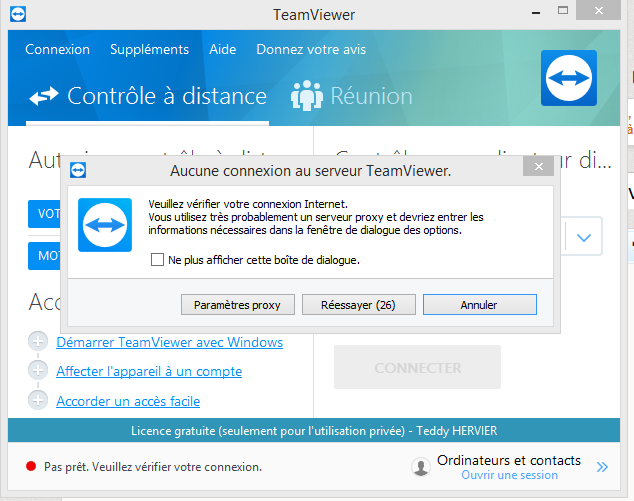
Task: Click the large TeamViewer logo in the header
Action: click(568, 78)
